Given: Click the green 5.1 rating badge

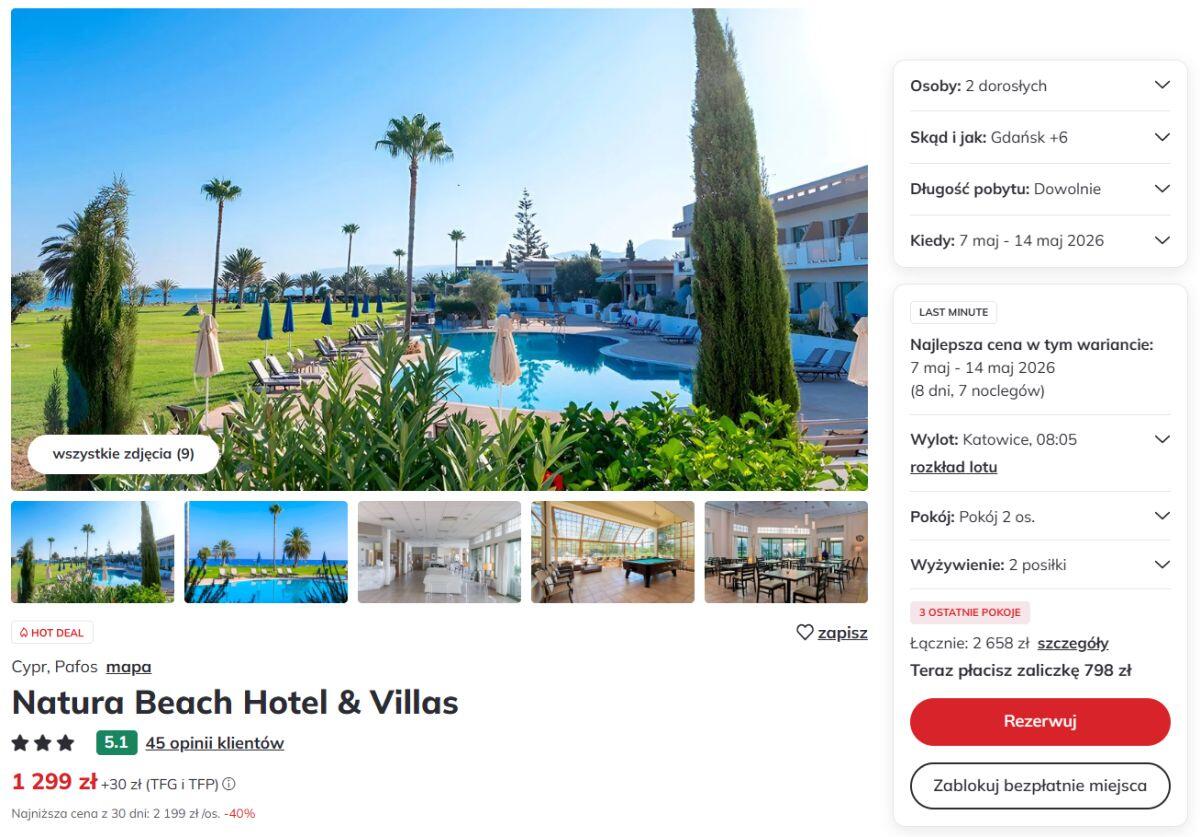Looking at the screenshot, I should pos(116,742).
